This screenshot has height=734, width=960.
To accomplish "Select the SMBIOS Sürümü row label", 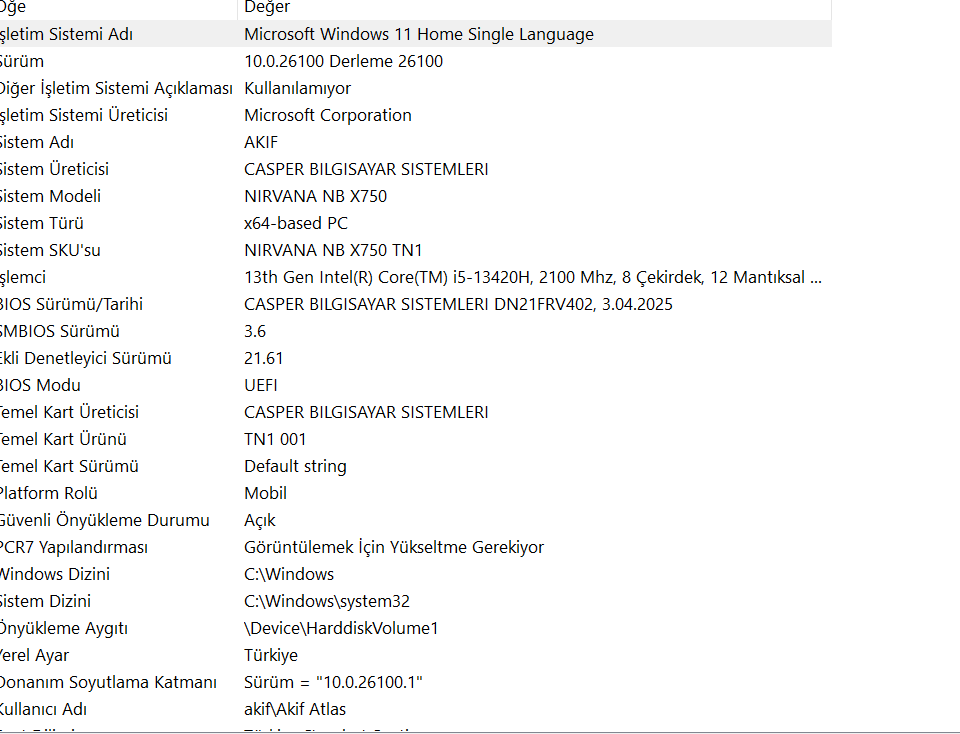I will (x=60, y=331).
